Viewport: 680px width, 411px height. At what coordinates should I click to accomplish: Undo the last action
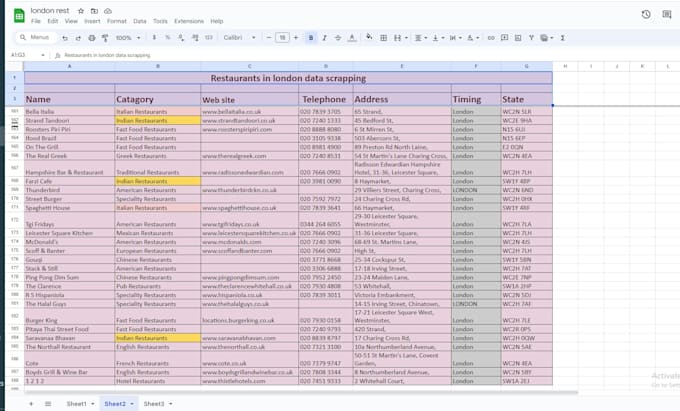(65, 38)
